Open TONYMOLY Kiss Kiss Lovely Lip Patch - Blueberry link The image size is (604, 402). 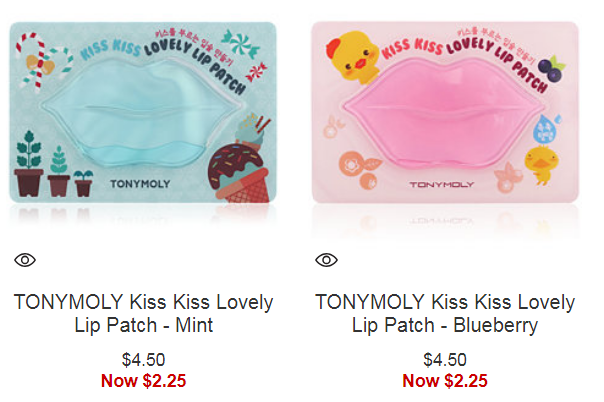coord(445,313)
